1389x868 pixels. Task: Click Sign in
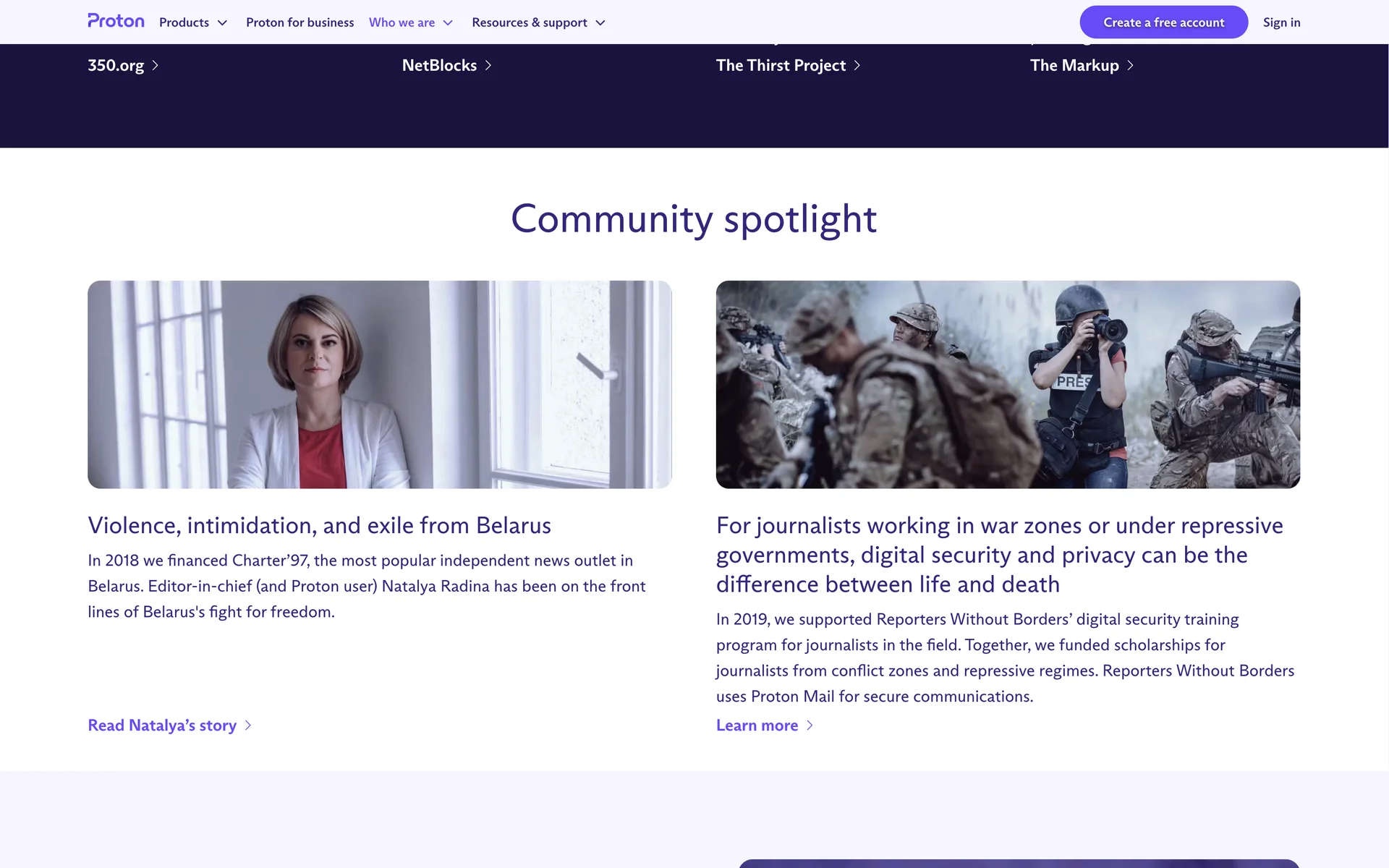(1281, 22)
